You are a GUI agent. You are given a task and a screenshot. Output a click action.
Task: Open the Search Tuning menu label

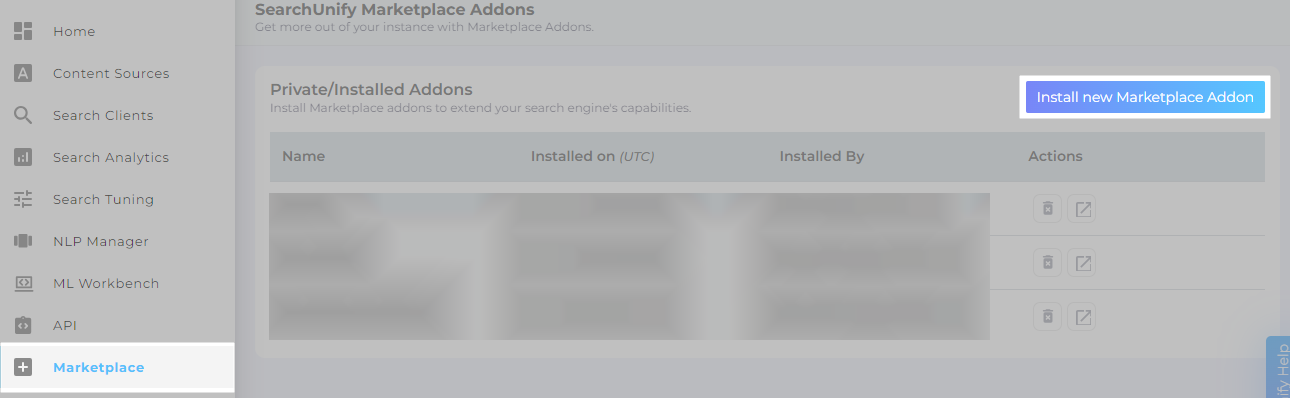pyautogui.click(x=103, y=199)
